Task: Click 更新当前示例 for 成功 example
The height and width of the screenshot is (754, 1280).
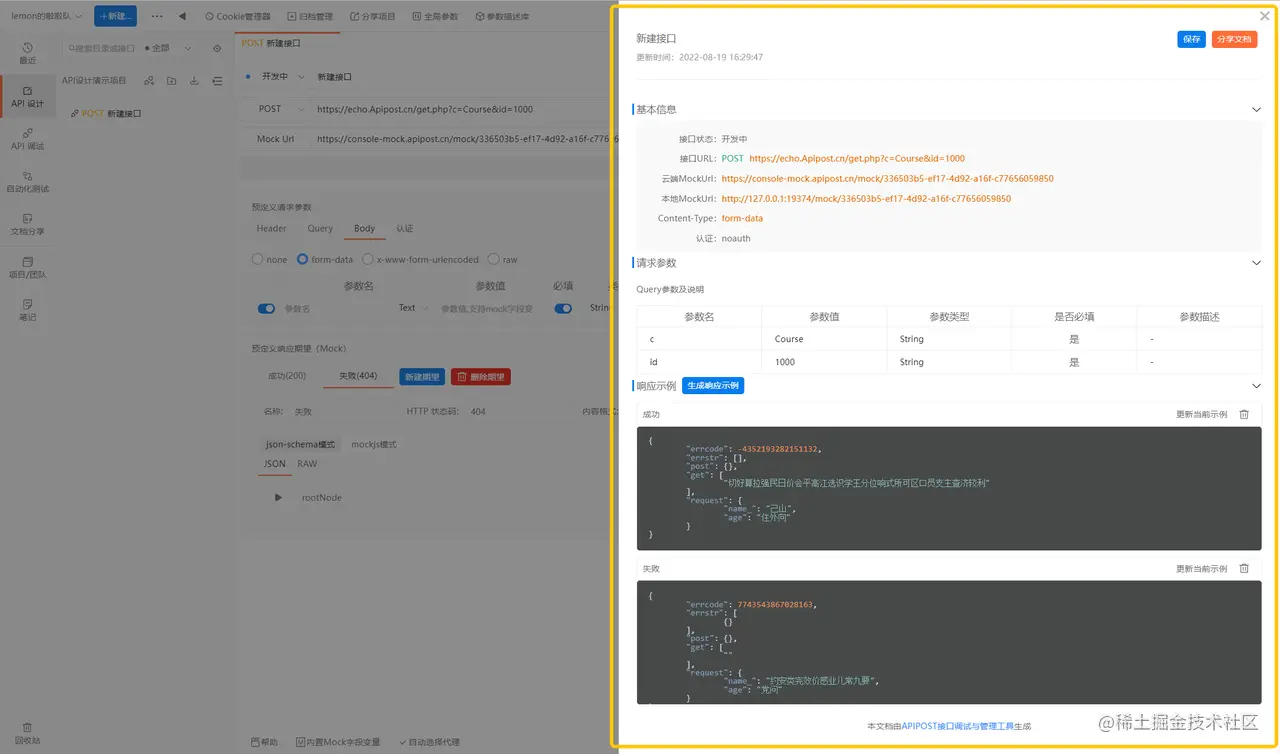Action: click(1201, 414)
